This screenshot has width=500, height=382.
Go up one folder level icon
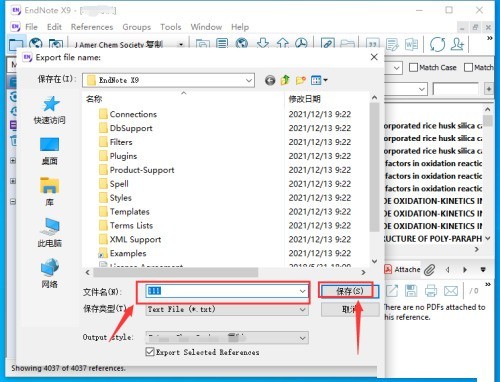coord(285,80)
